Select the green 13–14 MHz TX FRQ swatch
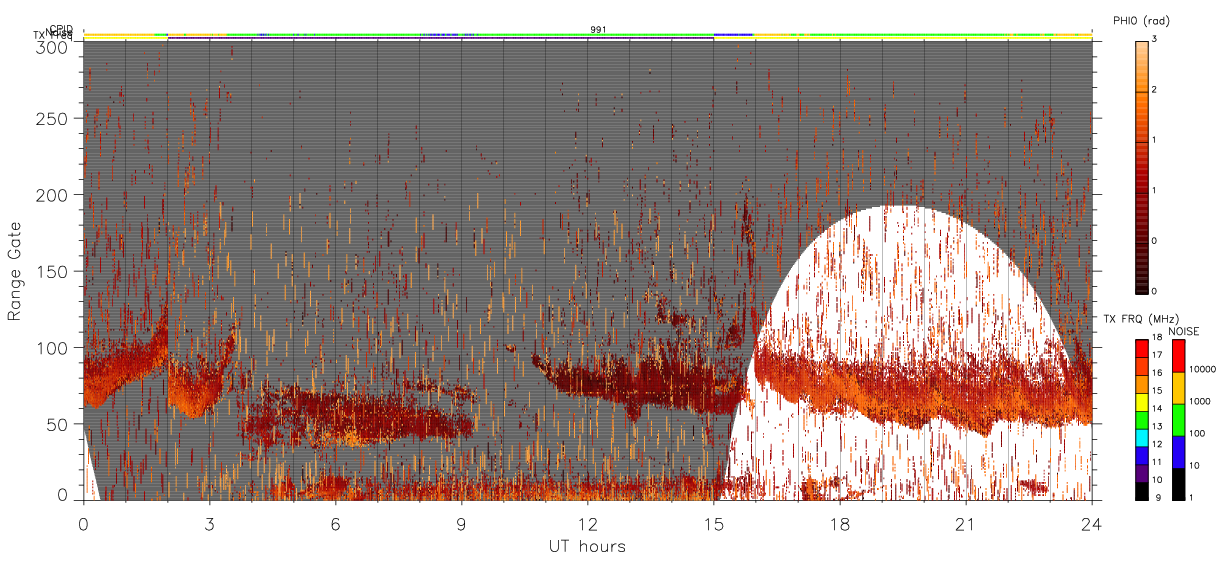This screenshot has width=1228, height=567. (x=1142, y=419)
